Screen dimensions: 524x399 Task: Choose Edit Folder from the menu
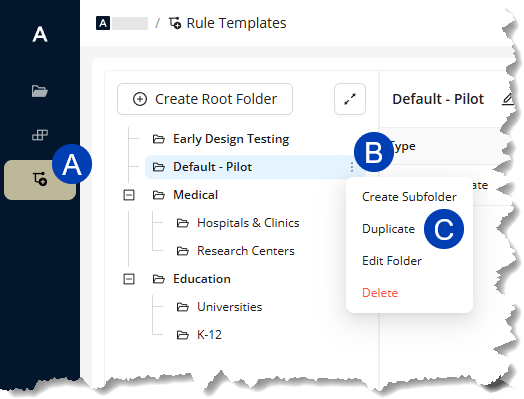pyautogui.click(x=392, y=261)
